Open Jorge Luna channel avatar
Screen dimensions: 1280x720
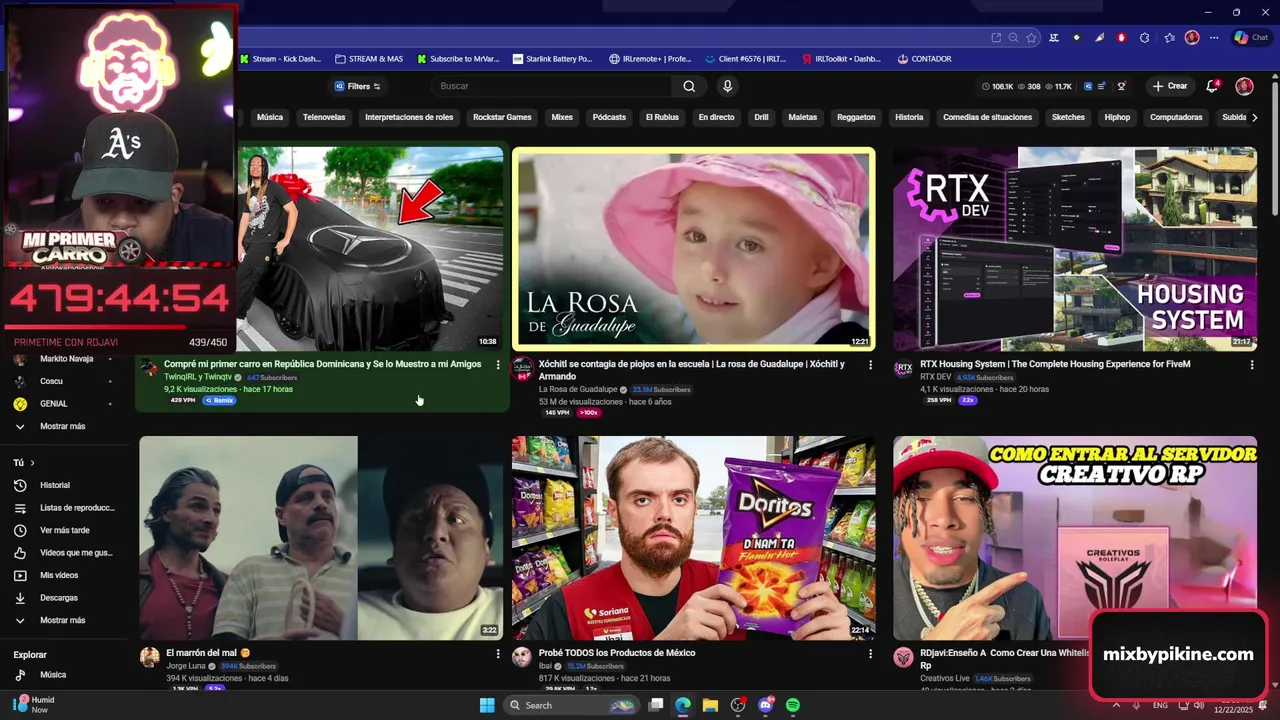click(149, 657)
